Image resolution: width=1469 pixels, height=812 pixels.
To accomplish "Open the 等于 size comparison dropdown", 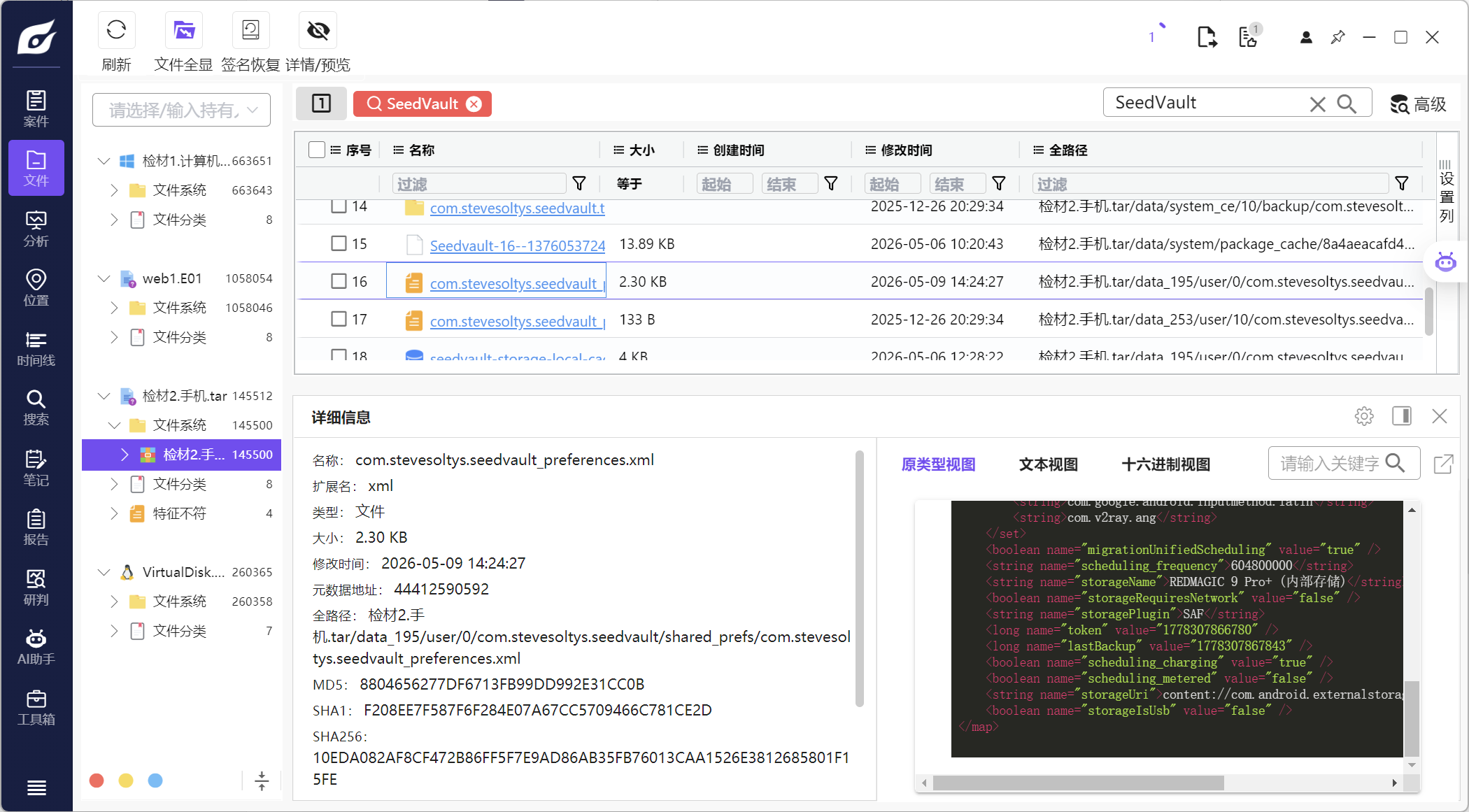I will pos(630,184).
